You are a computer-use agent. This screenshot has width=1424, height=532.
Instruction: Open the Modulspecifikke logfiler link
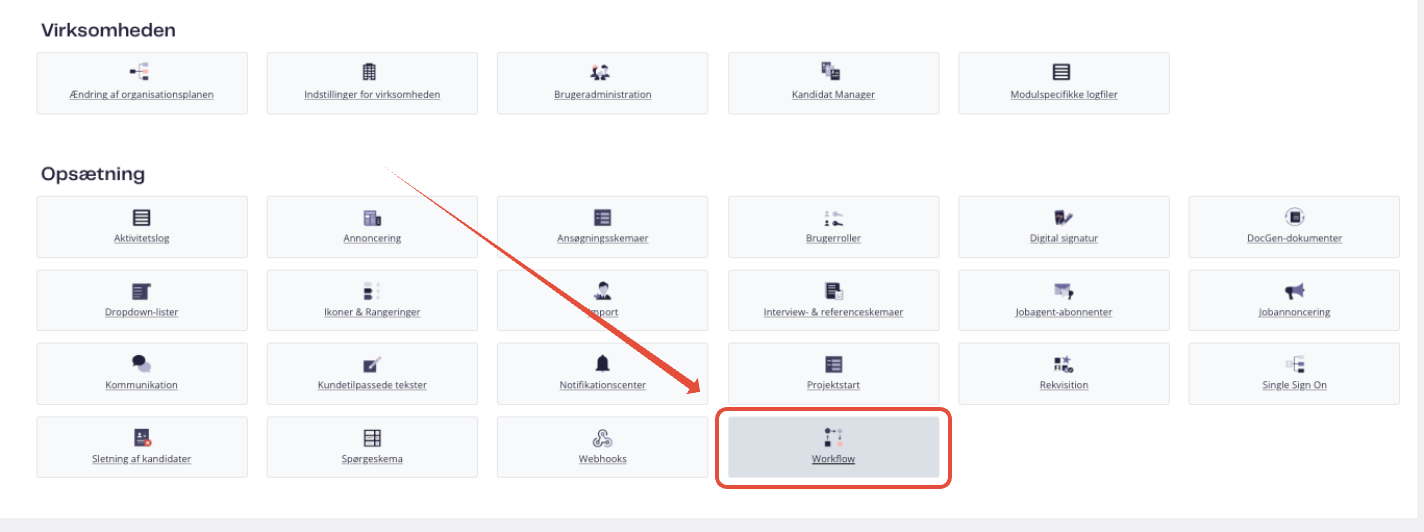coord(1063,95)
